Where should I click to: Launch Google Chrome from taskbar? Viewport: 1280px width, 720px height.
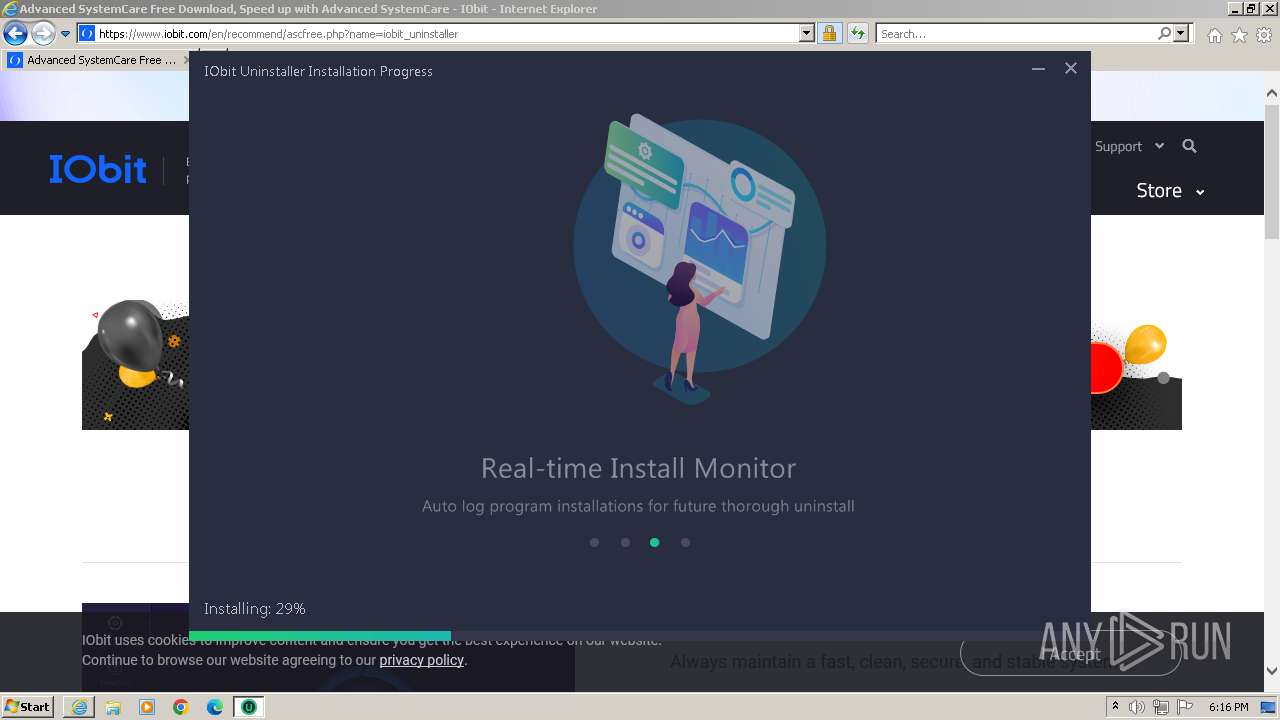(181, 707)
